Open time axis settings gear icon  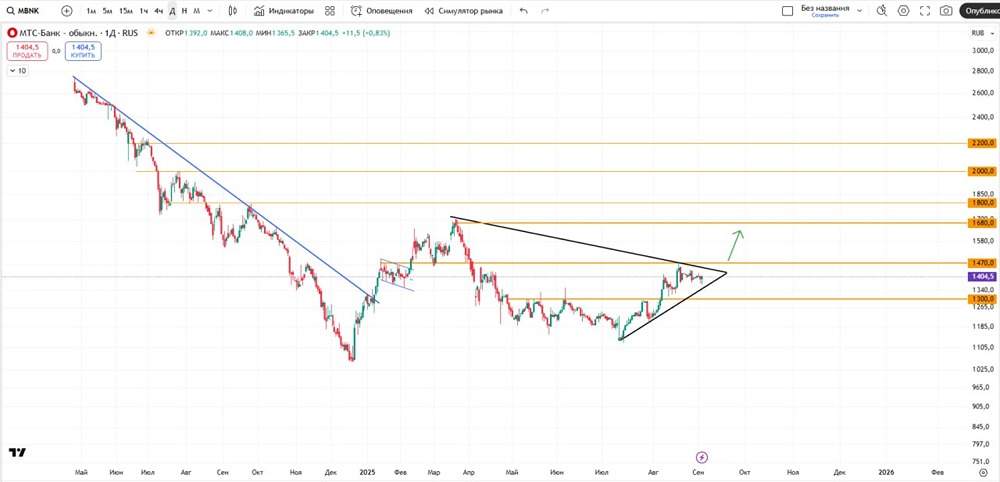pos(983,472)
